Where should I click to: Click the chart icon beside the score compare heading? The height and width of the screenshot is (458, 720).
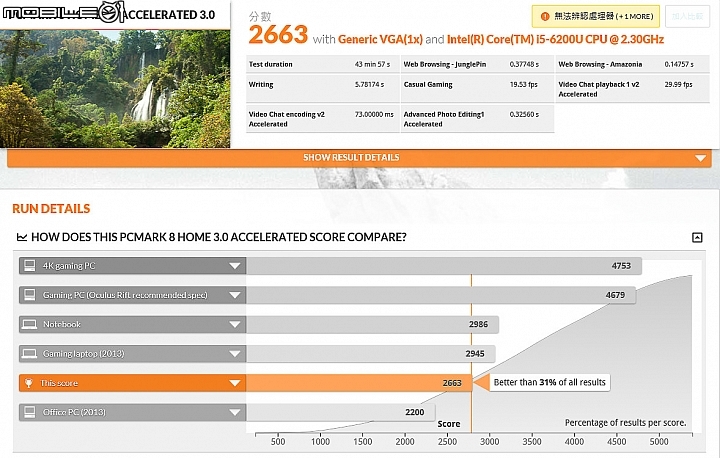coord(22,237)
